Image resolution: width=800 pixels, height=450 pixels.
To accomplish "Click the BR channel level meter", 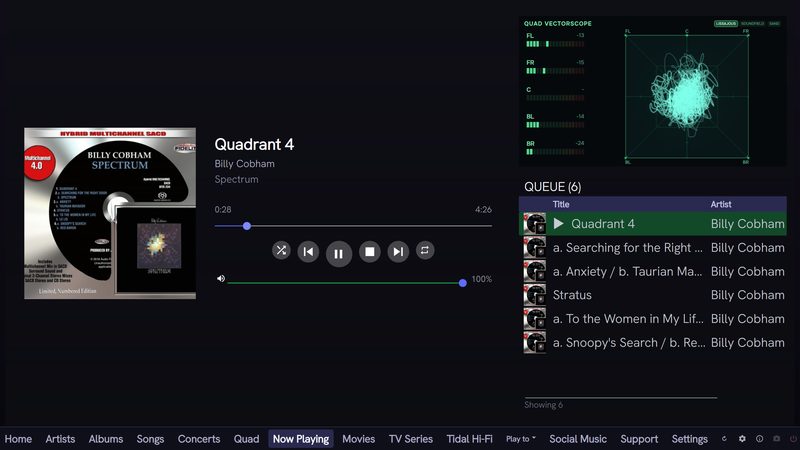I will 555,152.
